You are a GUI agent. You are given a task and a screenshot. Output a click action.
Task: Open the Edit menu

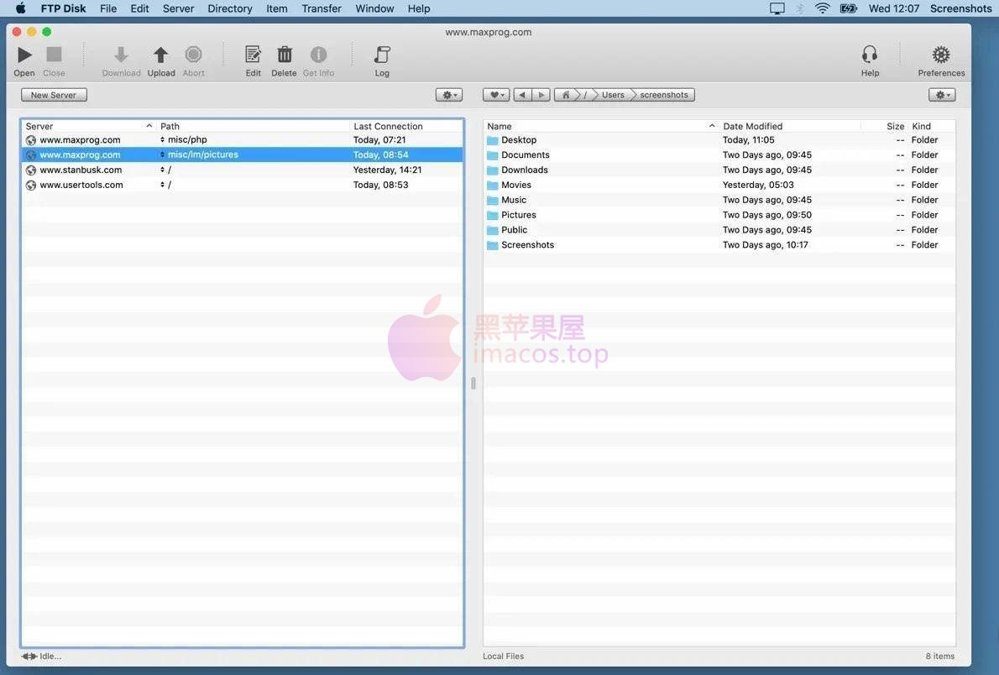pos(140,9)
